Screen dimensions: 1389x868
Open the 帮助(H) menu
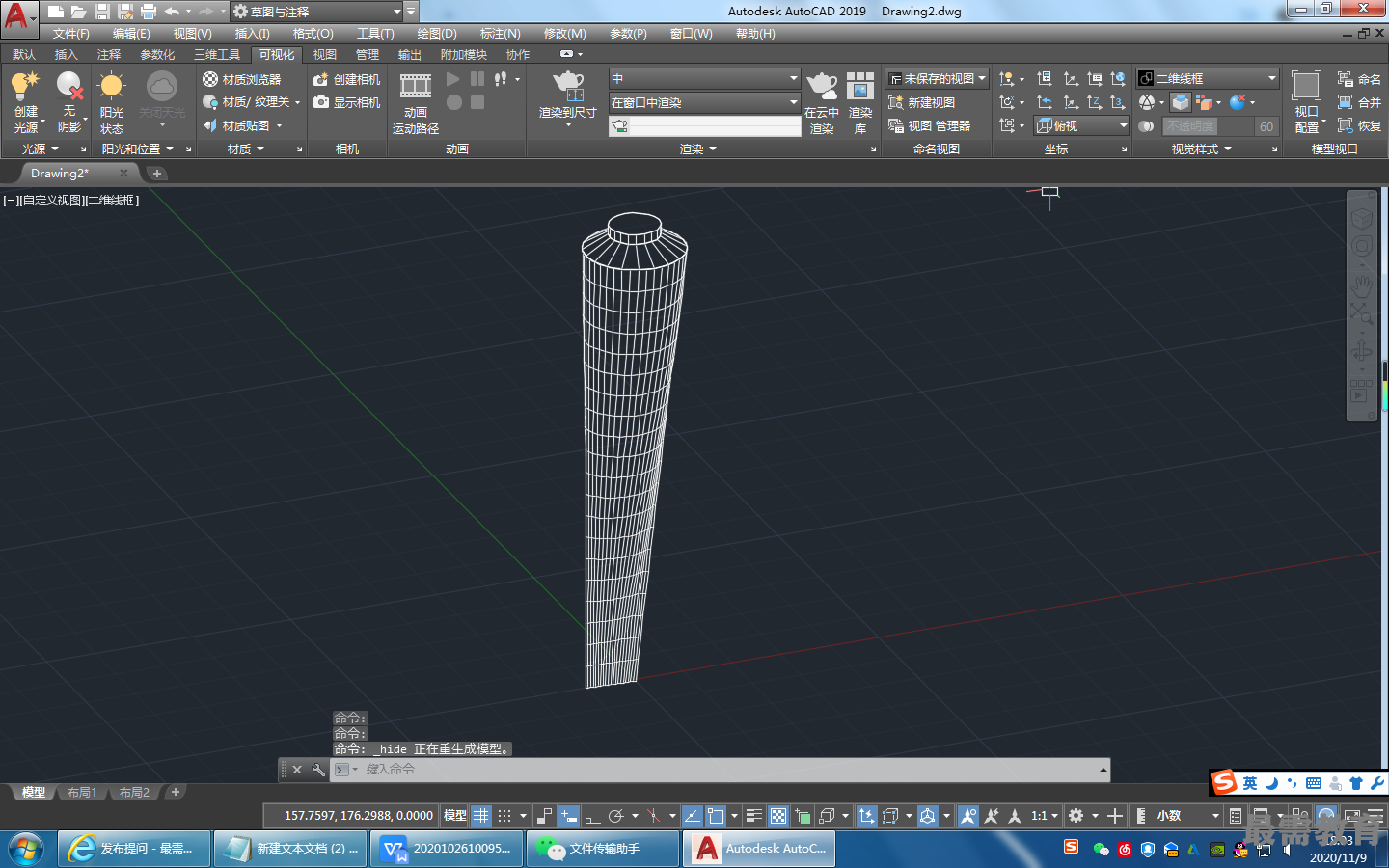[755, 34]
